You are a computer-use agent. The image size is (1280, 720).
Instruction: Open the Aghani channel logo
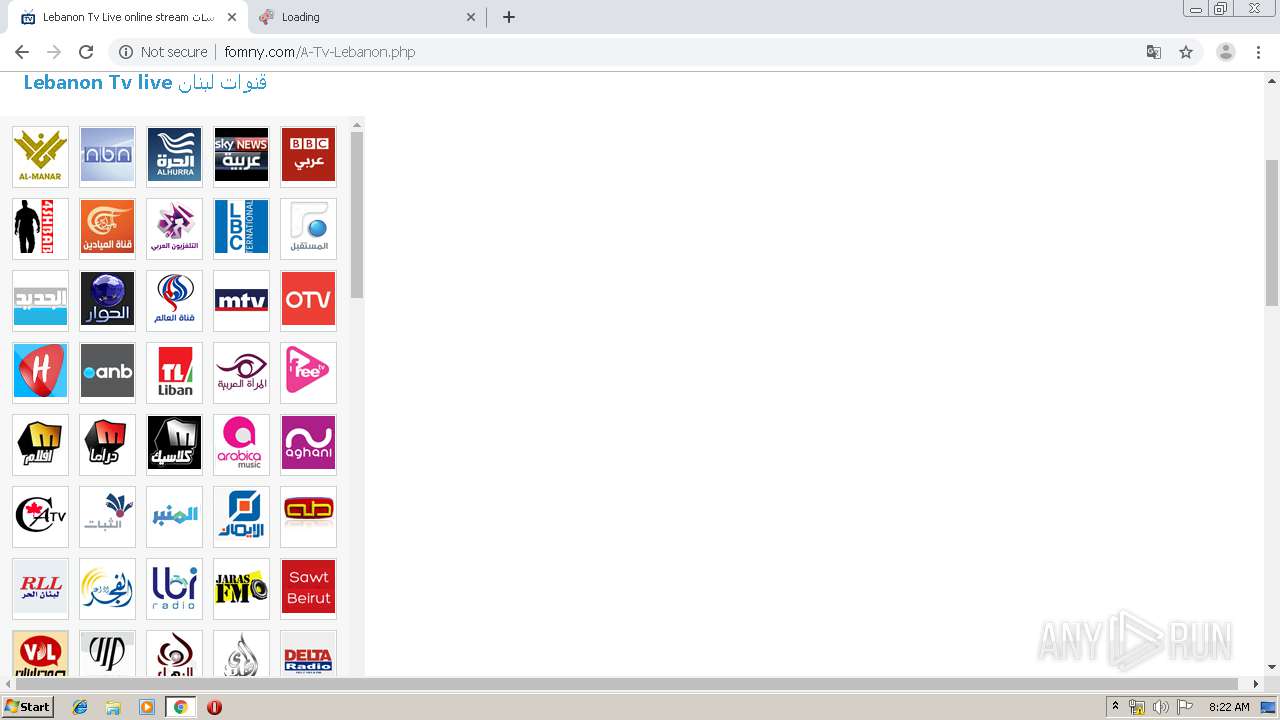pos(309,444)
